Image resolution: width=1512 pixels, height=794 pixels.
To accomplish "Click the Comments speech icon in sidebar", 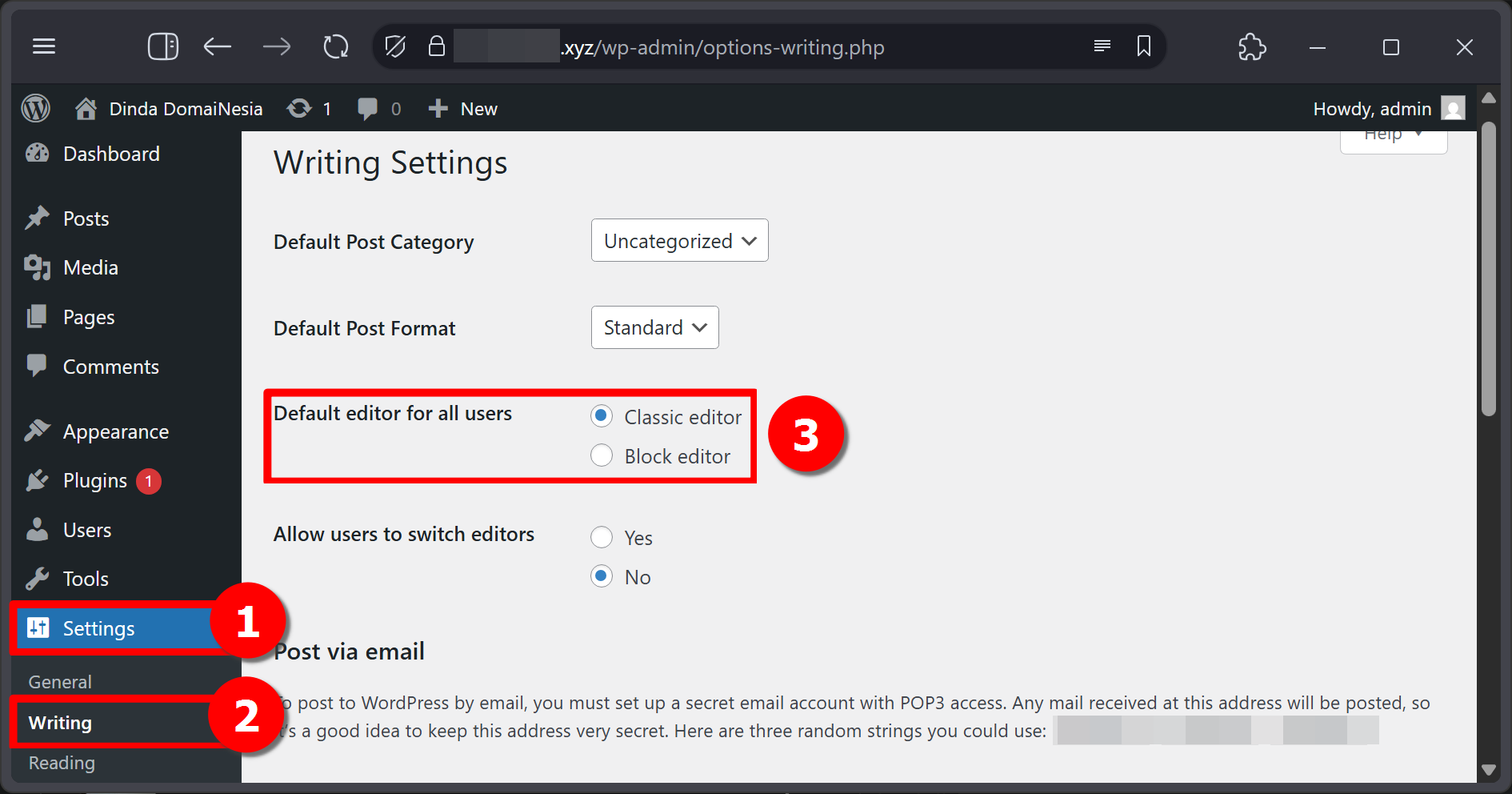I will tap(37, 366).
